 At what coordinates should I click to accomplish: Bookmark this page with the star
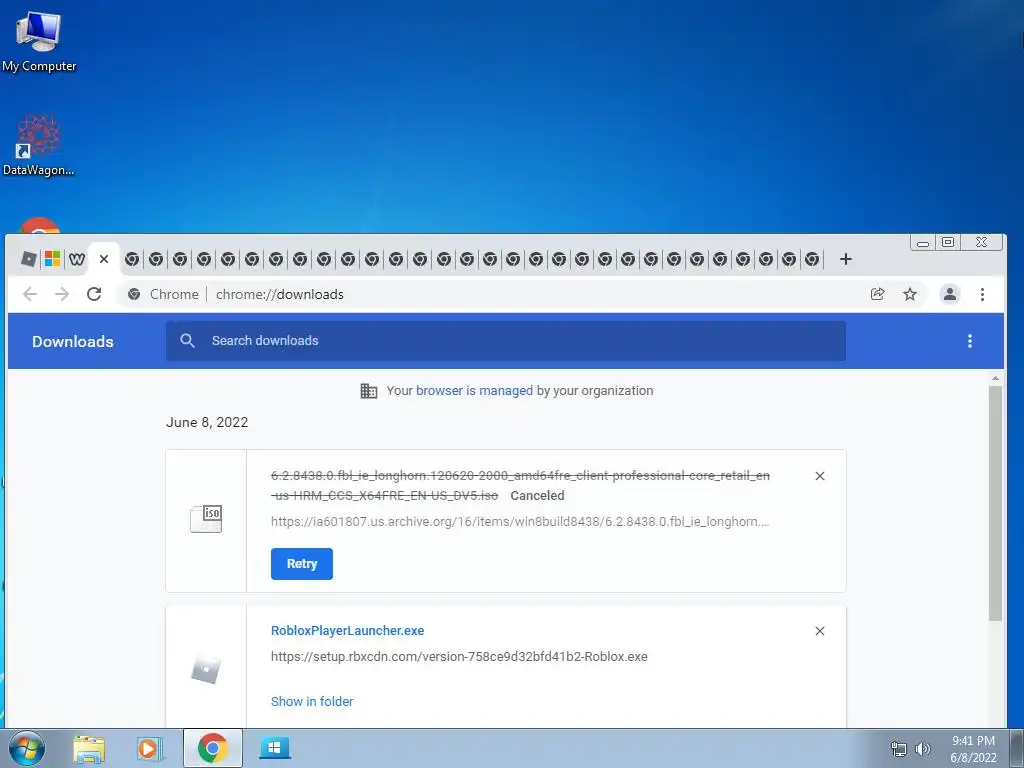(x=910, y=295)
